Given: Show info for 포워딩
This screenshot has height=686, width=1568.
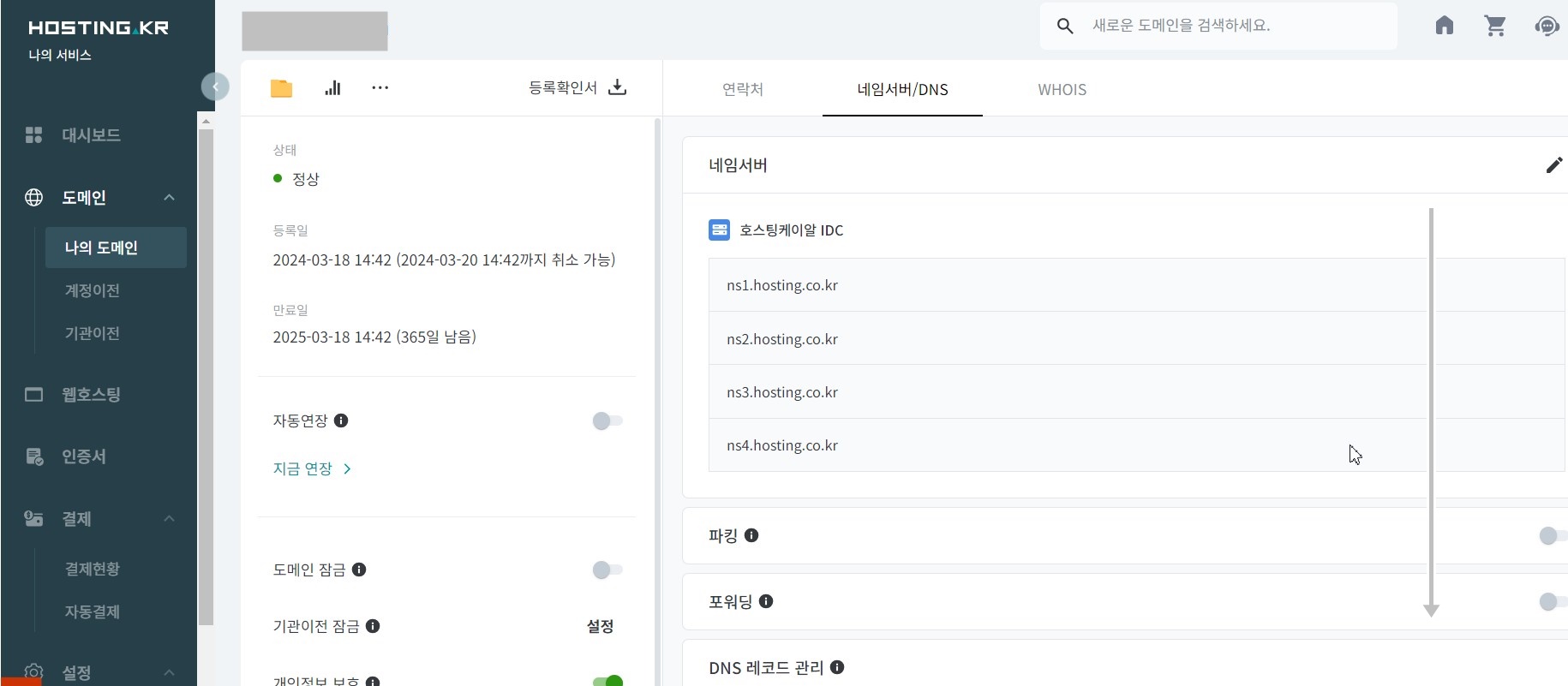Looking at the screenshot, I should 766,601.
